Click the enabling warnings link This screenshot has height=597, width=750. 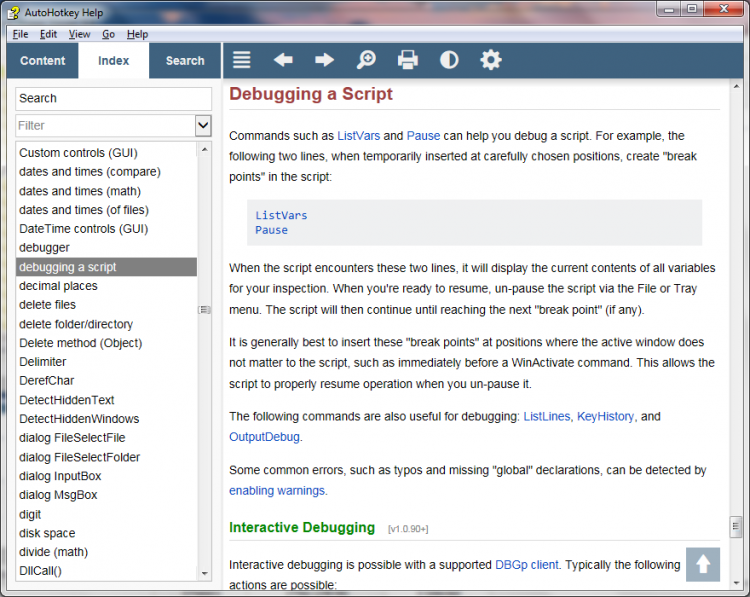point(277,491)
